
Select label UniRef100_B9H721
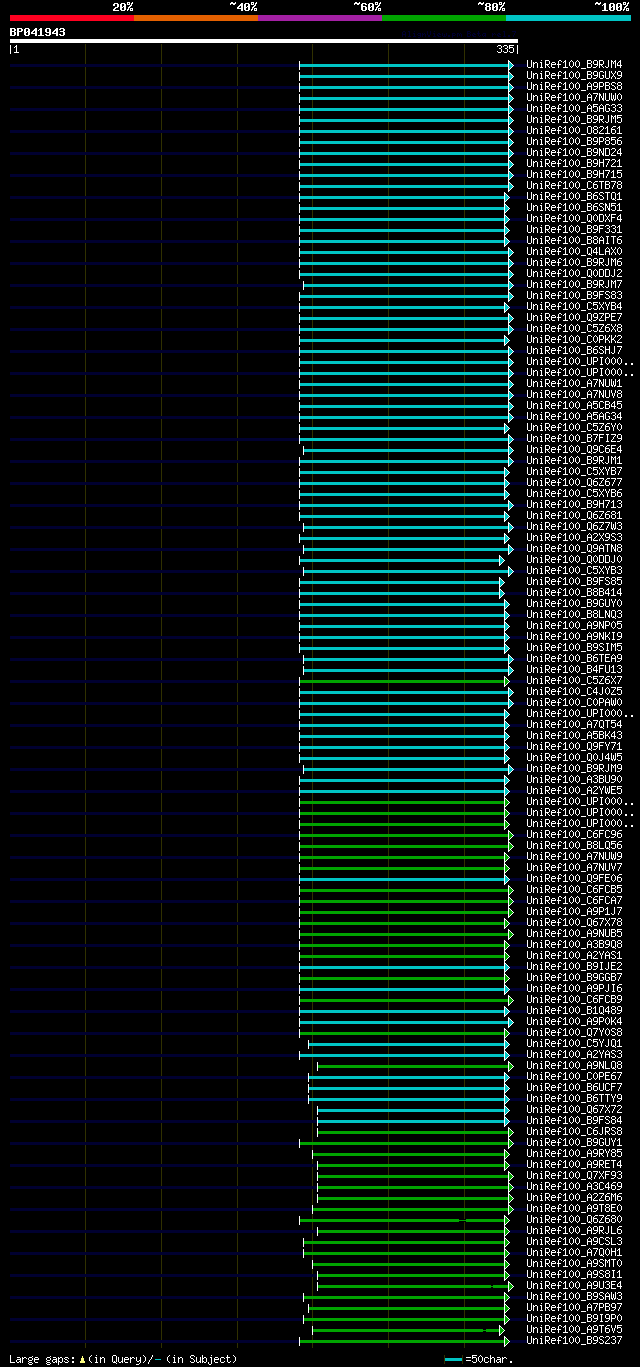click(574, 164)
